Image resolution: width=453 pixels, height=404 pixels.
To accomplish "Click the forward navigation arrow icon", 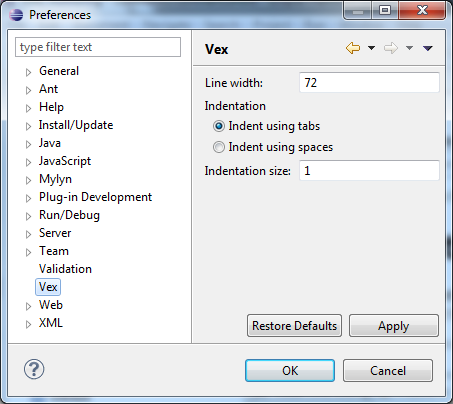I will (391, 48).
